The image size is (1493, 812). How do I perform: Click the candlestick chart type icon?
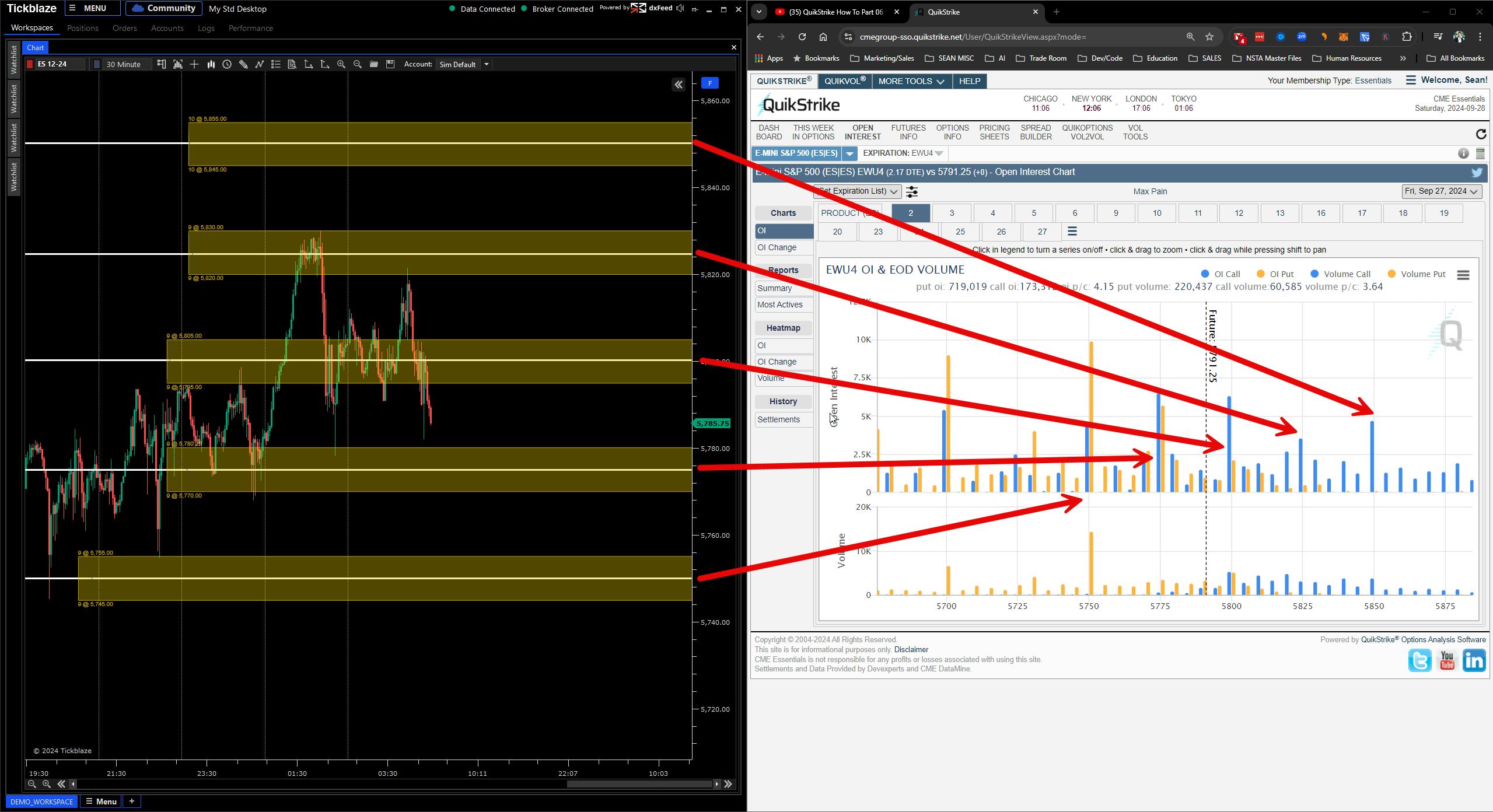click(211, 64)
